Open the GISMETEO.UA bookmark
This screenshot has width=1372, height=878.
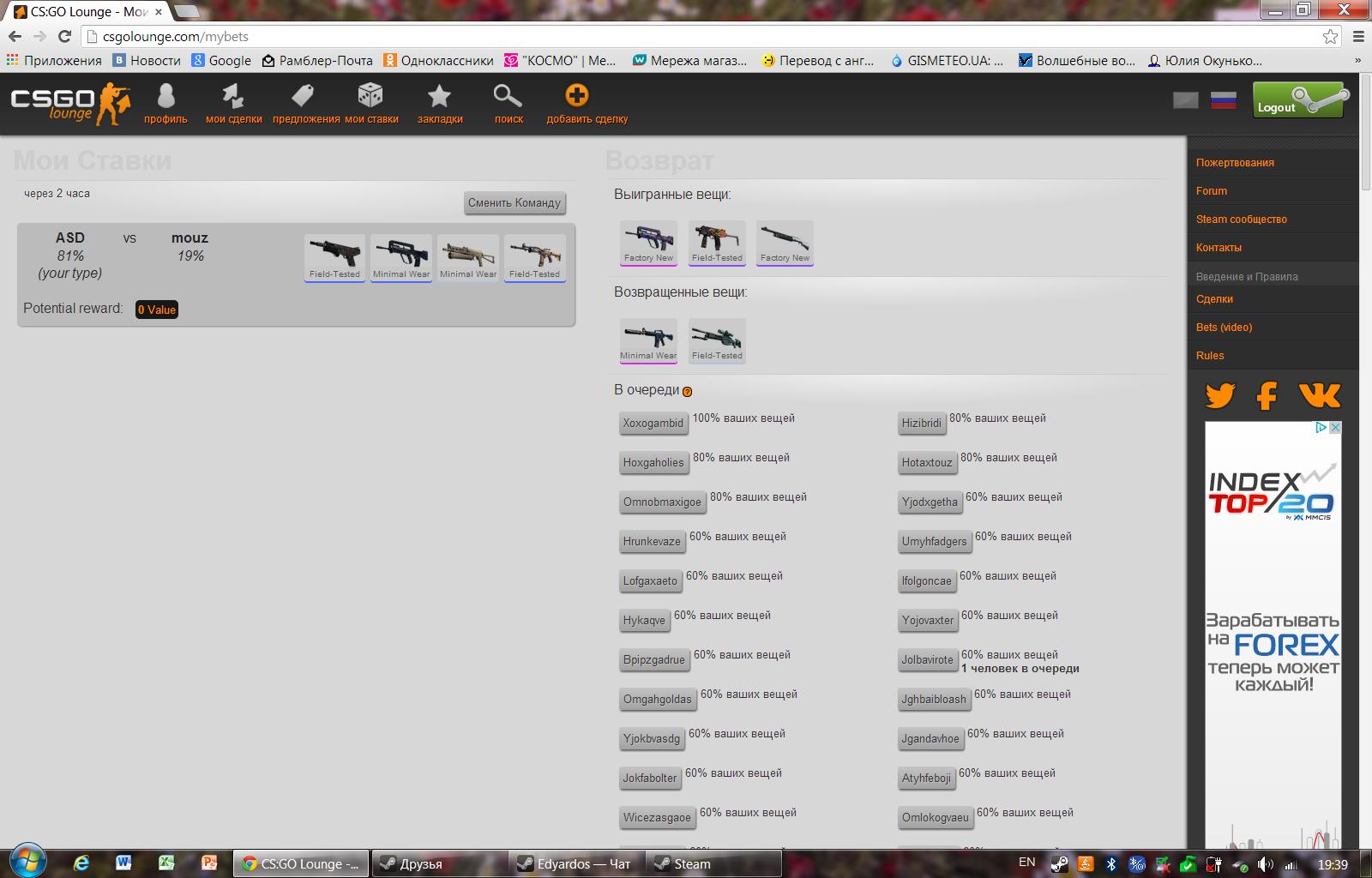(x=947, y=61)
